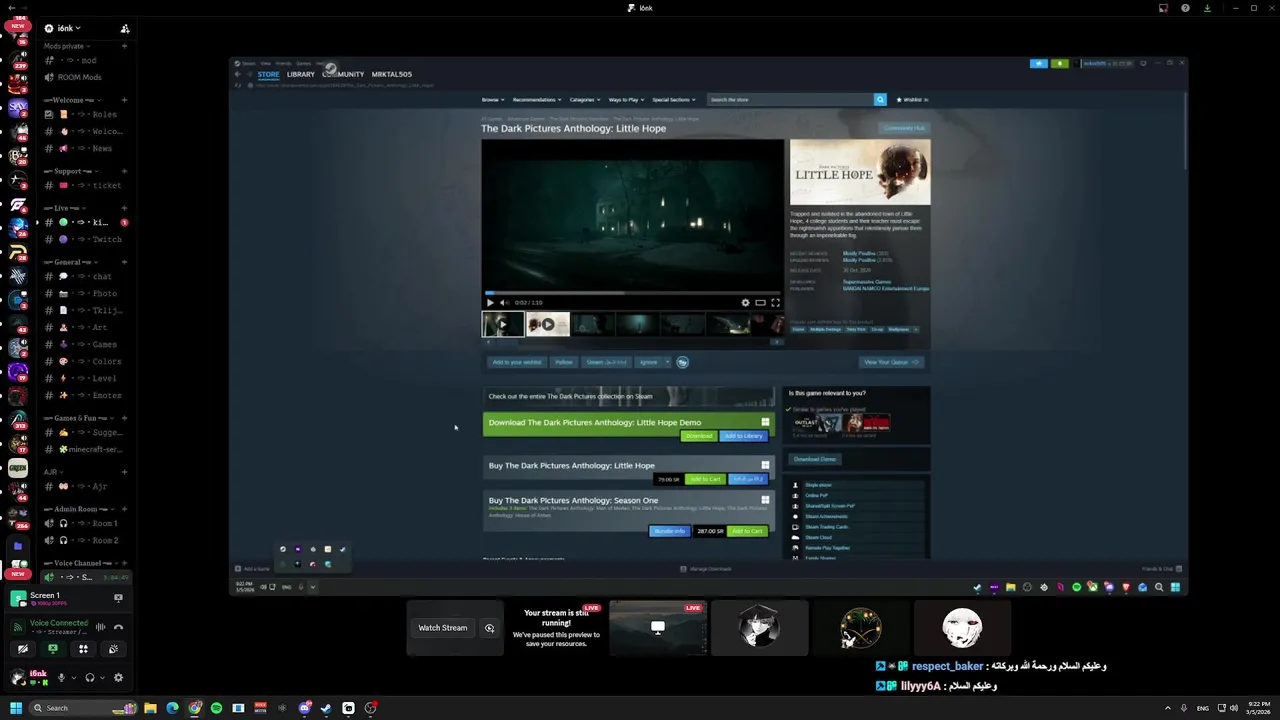Open the activities icon in voice panel
This screenshot has width=1280, height=720.
(x=83, y=649)
